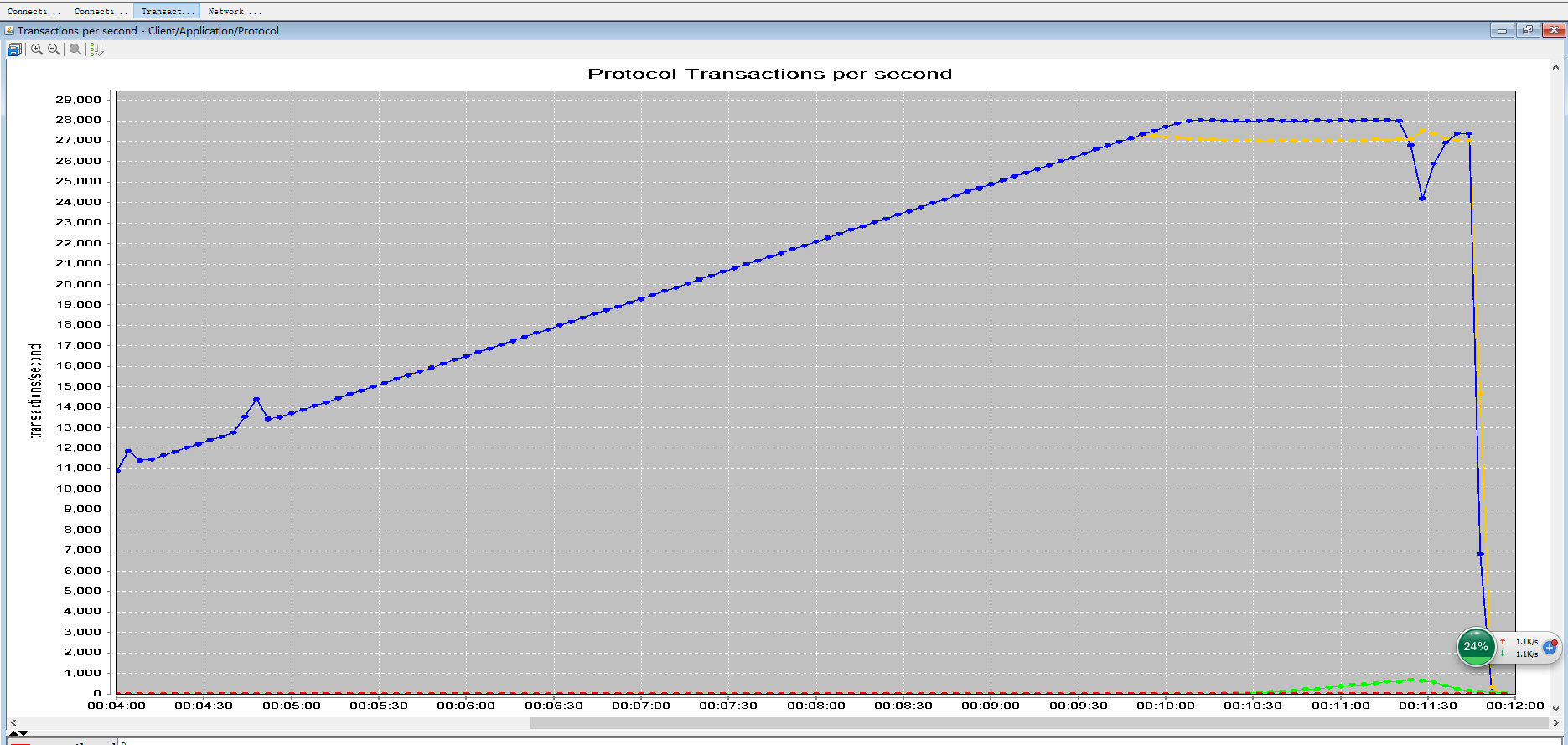The image size is (1568, 745).
Task: Click the 24% green memory ball widget
Action: (x=1476, y=647)
